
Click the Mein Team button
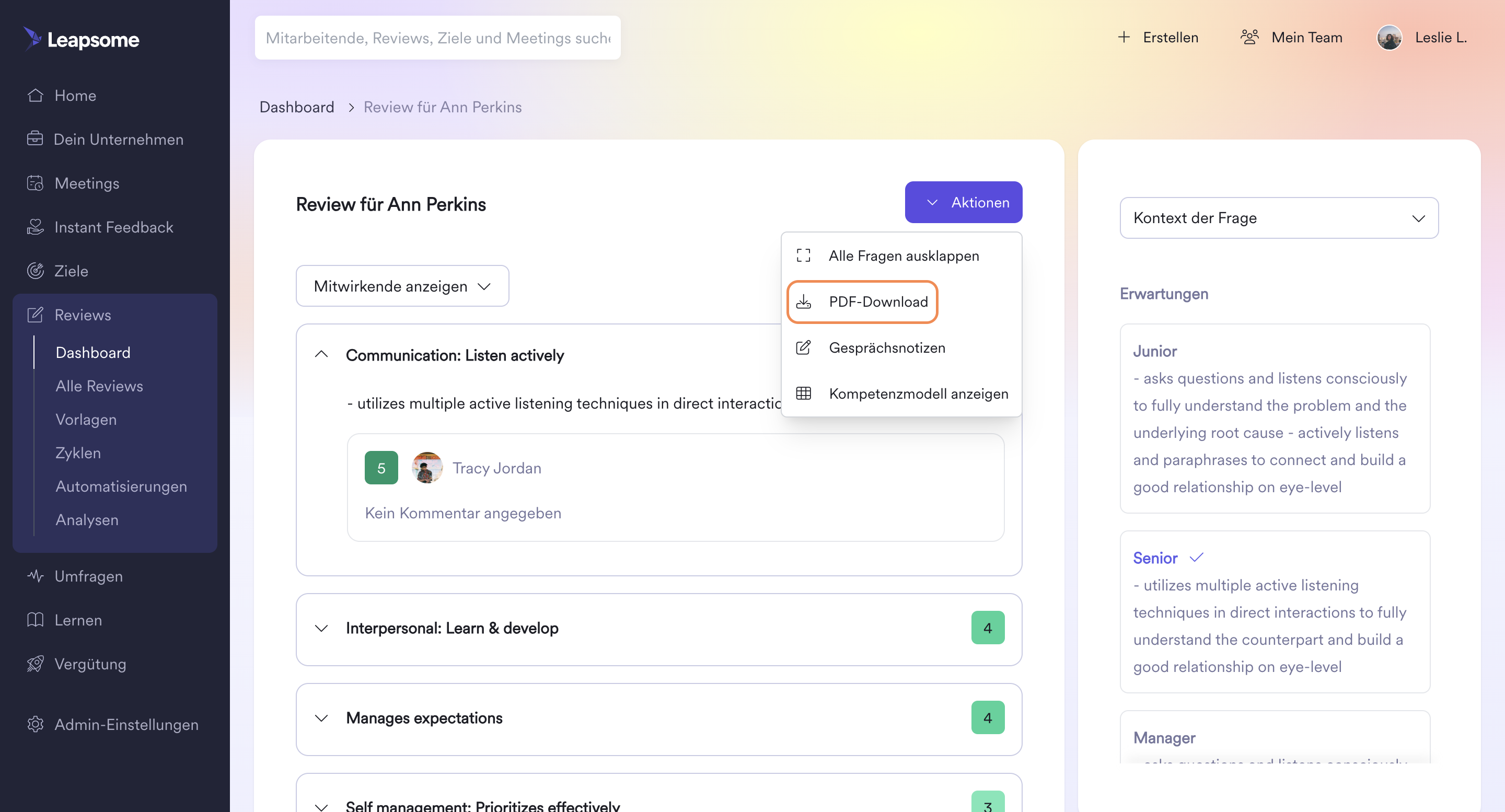click(x=1291, y=37)
